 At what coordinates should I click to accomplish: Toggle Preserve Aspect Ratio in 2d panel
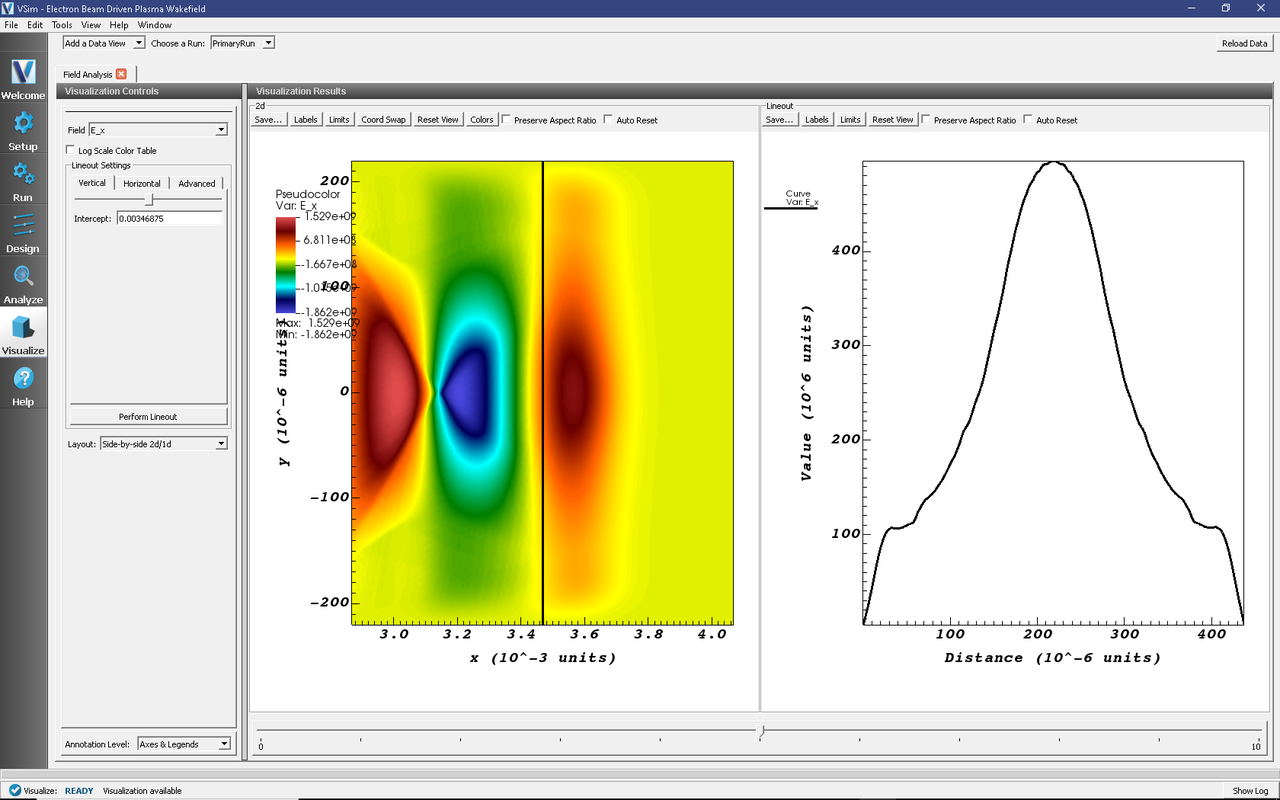point(506,120)
